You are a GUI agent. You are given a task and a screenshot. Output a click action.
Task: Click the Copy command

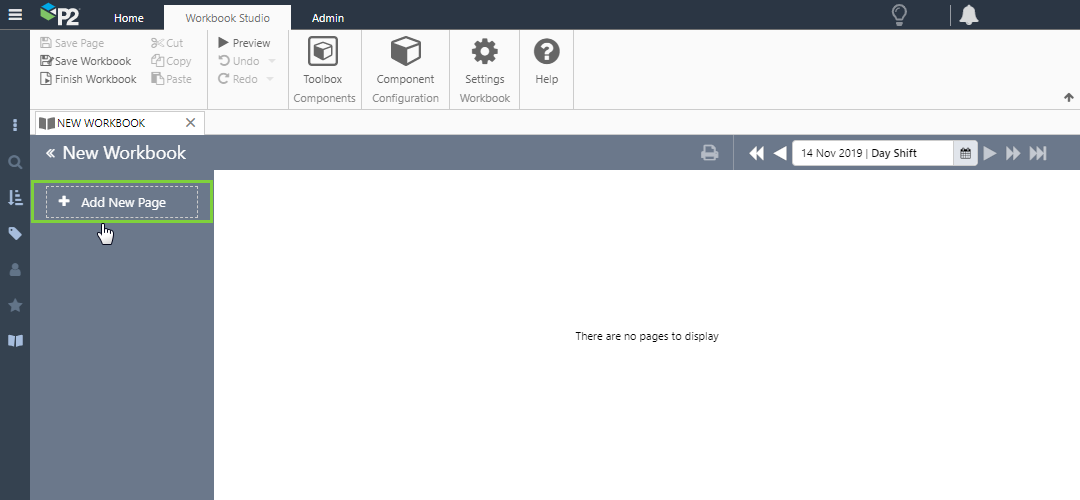(171, 61)
